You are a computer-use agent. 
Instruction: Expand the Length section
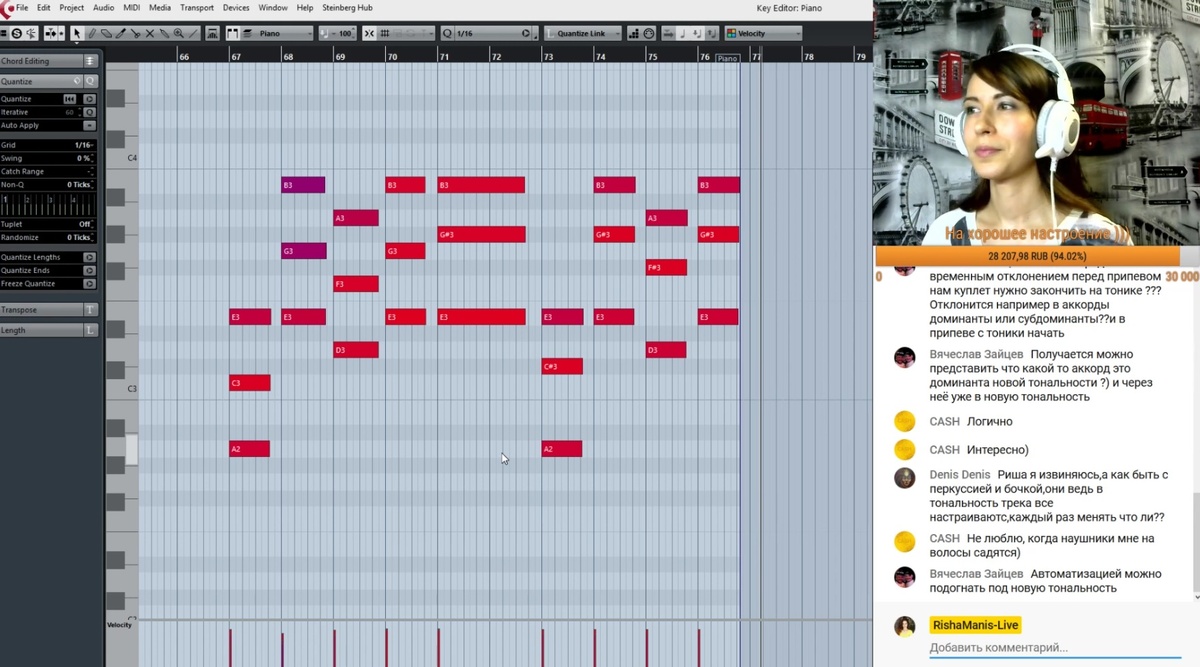click(x=49, y=330)
